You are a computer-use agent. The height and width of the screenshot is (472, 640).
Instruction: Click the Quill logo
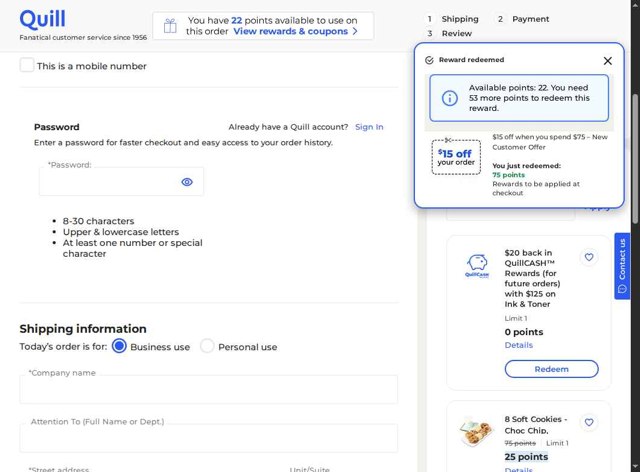(x=42, y=19)
